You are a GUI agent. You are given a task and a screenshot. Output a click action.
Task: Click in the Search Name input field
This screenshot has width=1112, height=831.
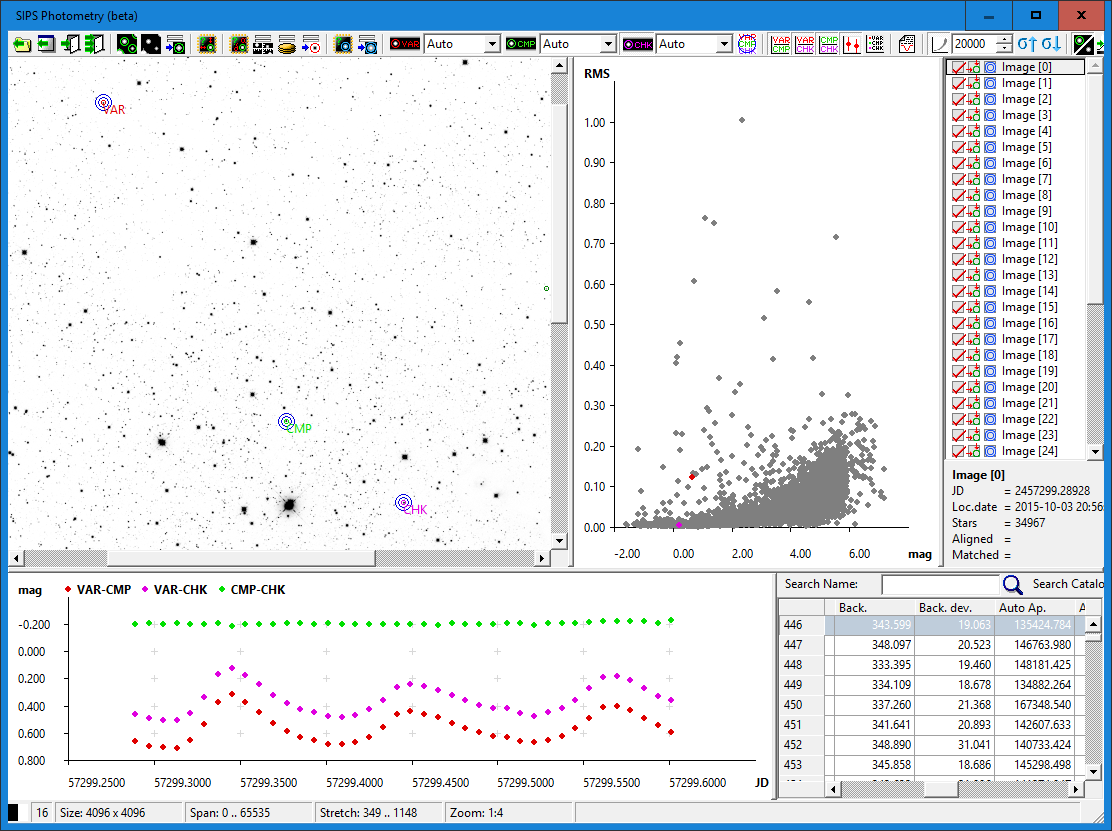pyautogui.click(x=940, y=584)
